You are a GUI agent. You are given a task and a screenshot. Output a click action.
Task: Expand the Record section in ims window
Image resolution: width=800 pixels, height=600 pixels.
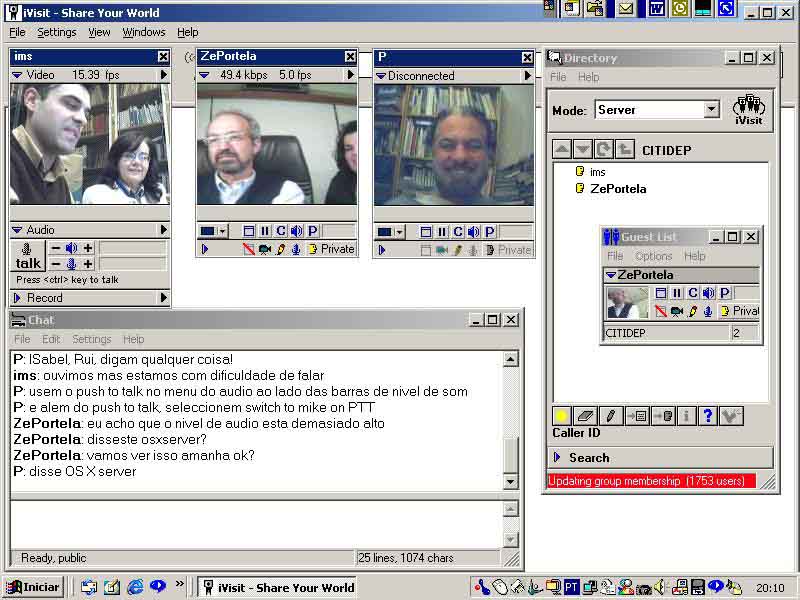(17, 298)
